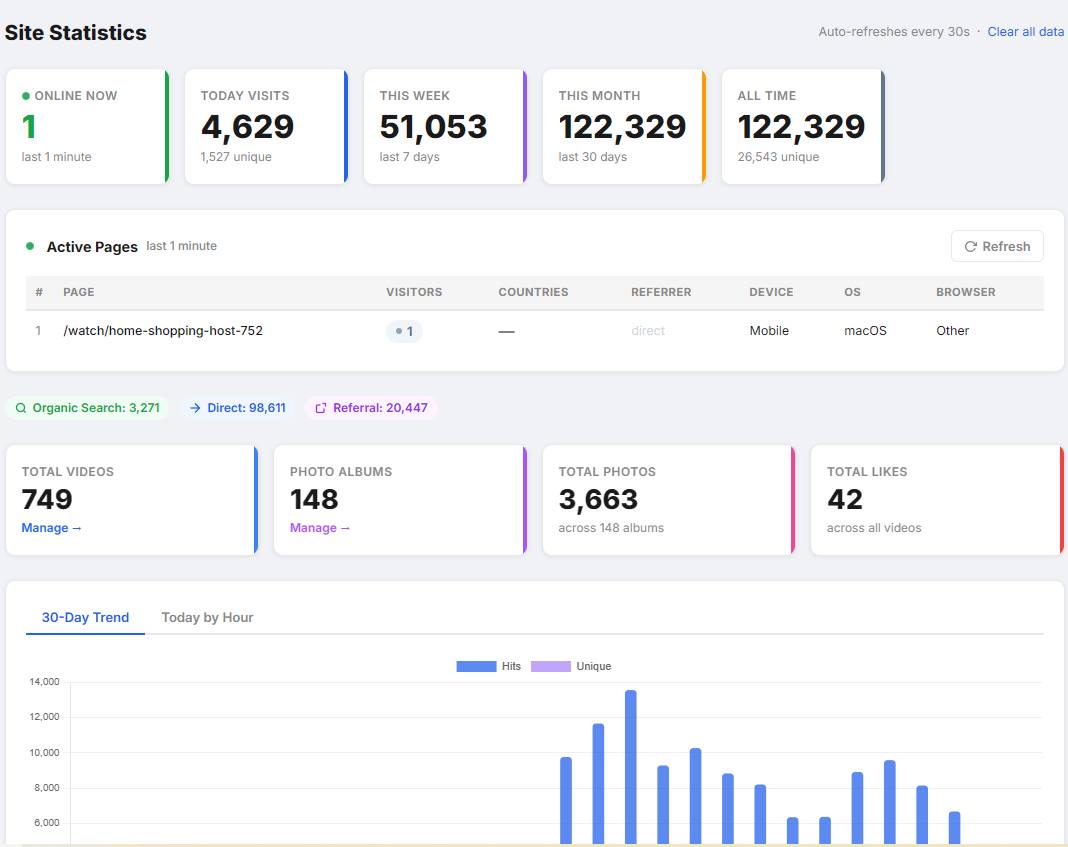Click the Referral: 20,447 pill
This screenshot has height=847, width=1068.
[371, 408]
